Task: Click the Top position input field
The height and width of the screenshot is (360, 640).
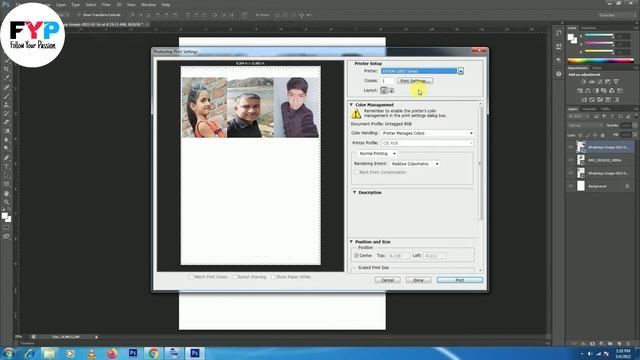Action: pos(398,256)
